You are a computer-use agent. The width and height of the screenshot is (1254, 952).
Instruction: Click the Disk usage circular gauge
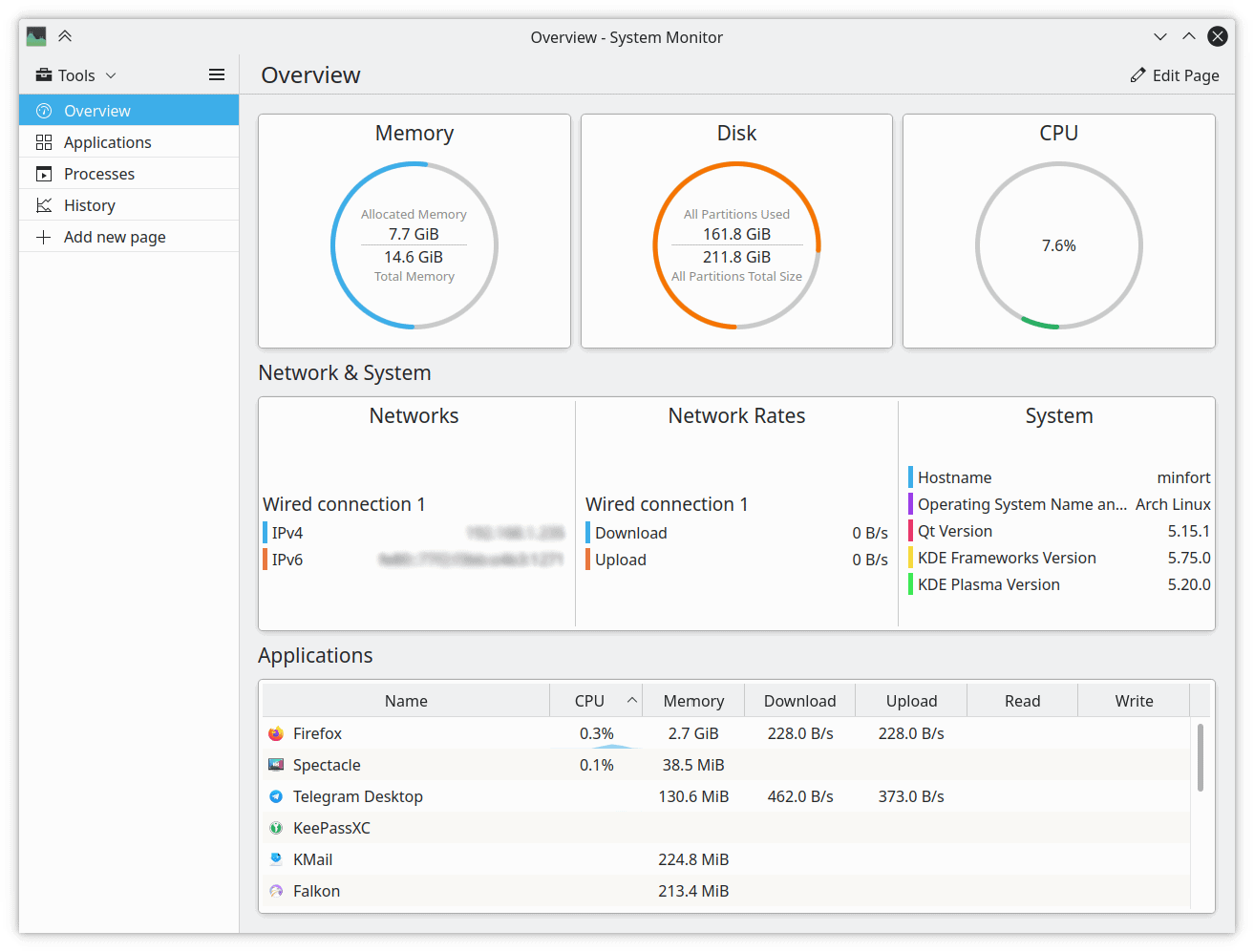(x=736, y=245)
